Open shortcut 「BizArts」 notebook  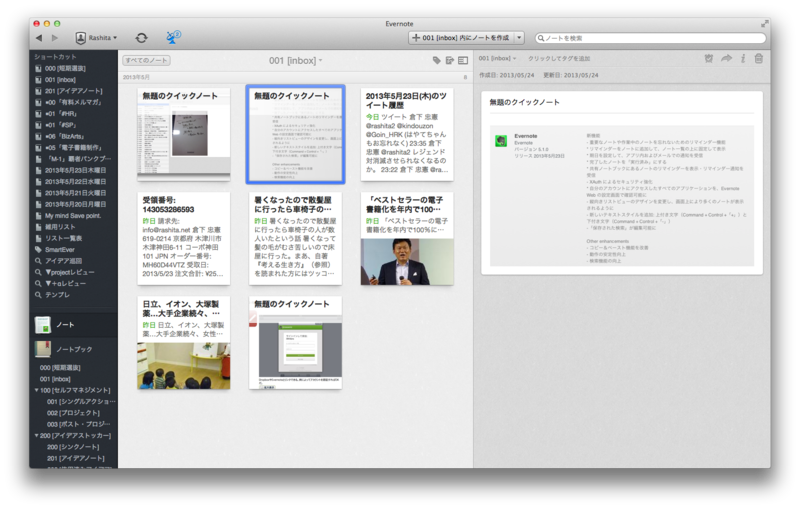[65, 136]
